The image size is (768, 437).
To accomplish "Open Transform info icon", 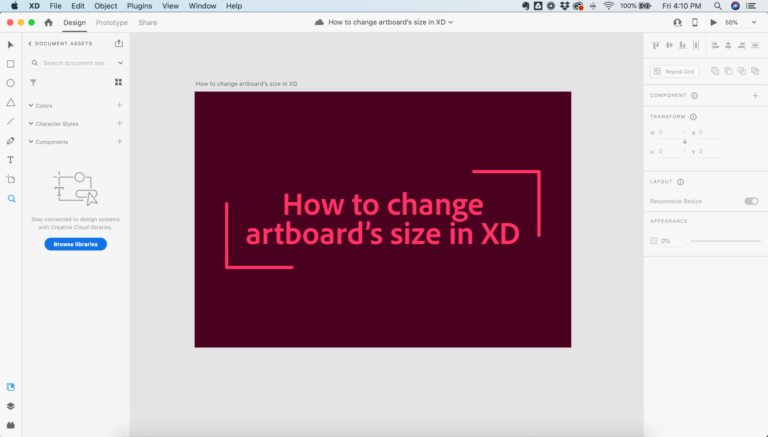I will pos(693,117).
